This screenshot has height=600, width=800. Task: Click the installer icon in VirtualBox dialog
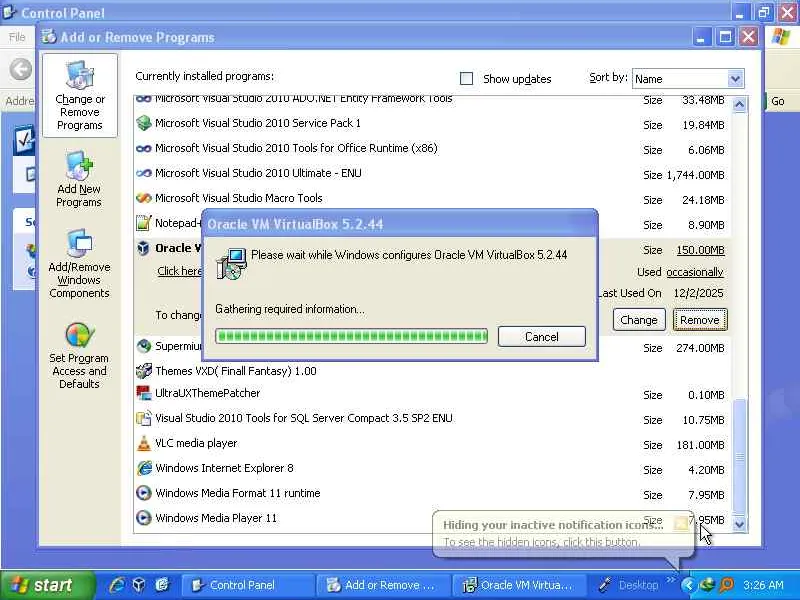[232, 263]
